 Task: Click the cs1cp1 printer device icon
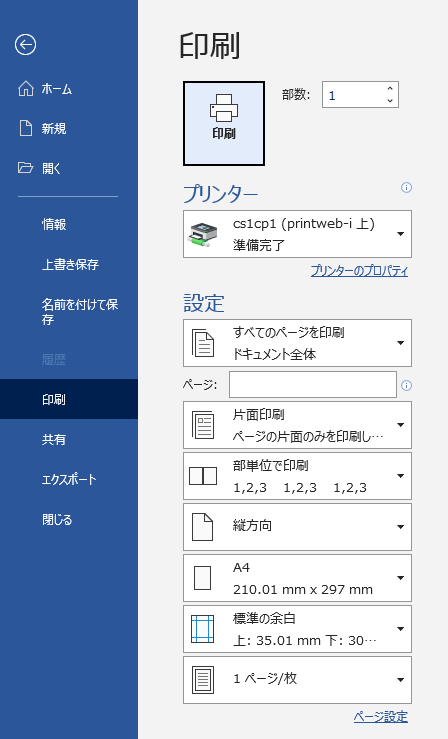(x=203, y=234)
